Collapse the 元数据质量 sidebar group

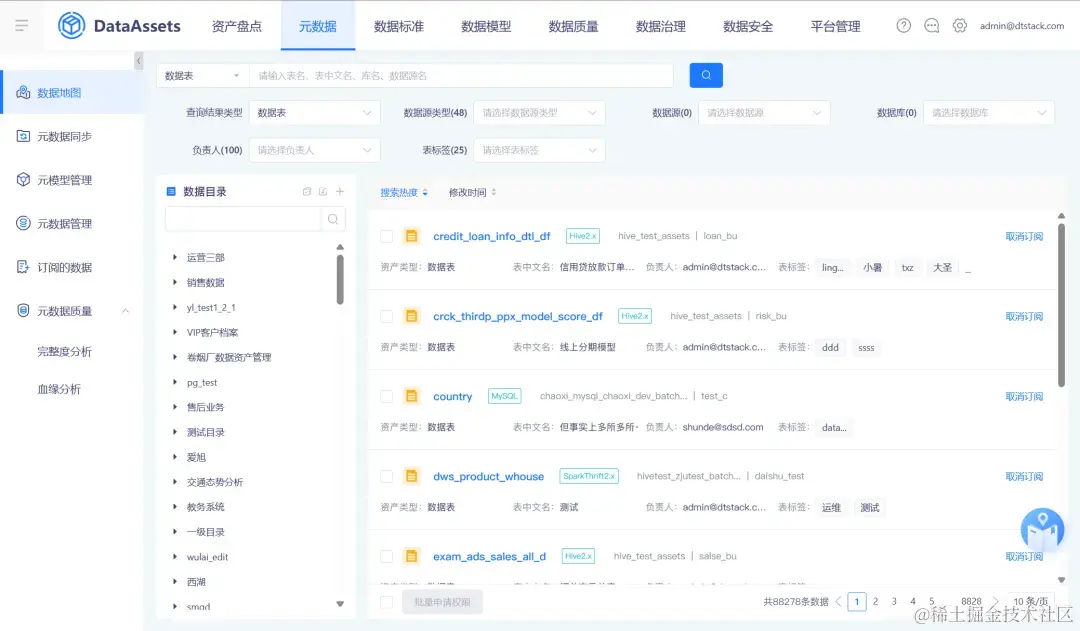coord(125,311)
